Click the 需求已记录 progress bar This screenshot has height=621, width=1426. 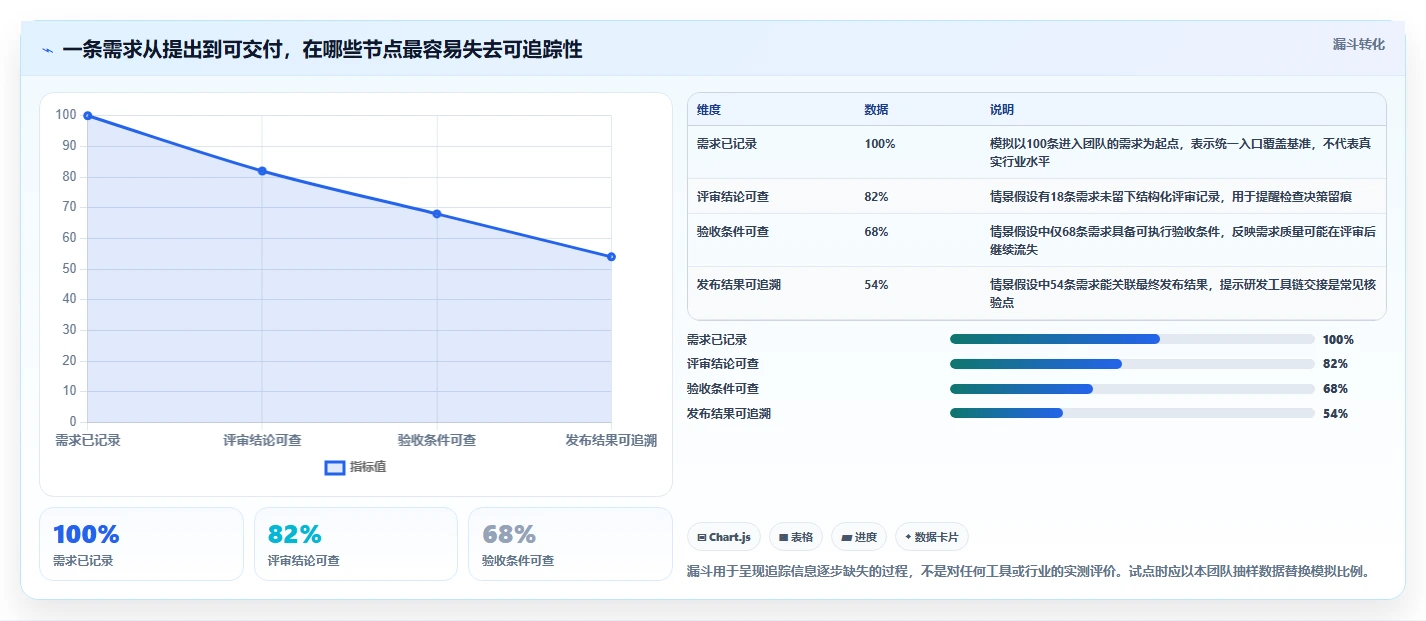1132,340
